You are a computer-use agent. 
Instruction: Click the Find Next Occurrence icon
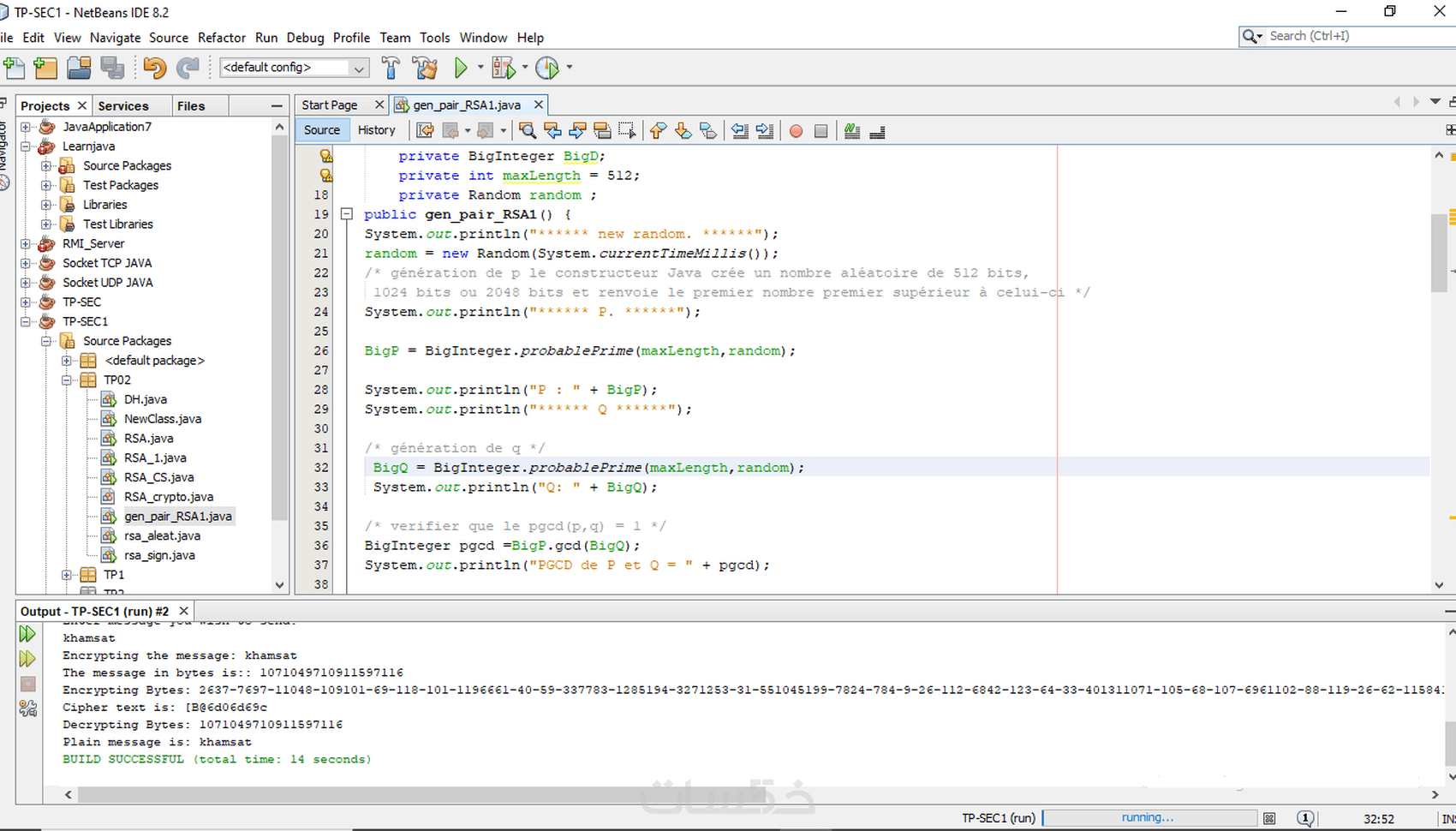[577, 130]
